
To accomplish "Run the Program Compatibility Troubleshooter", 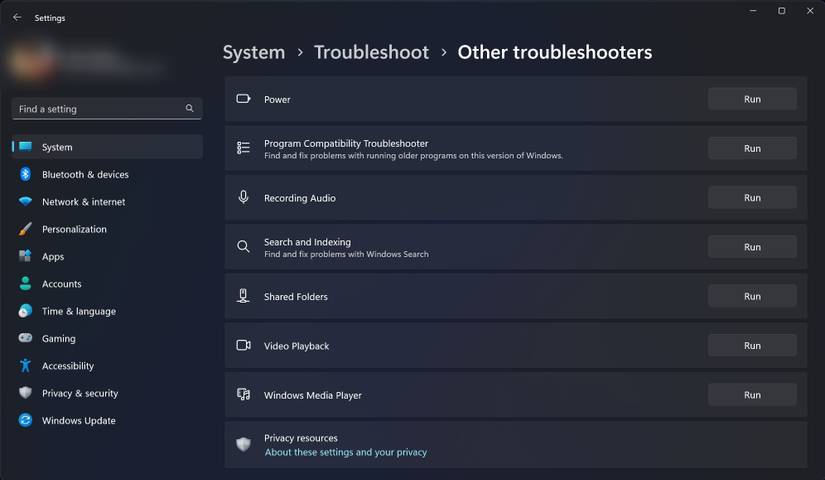I will [752, 148].
